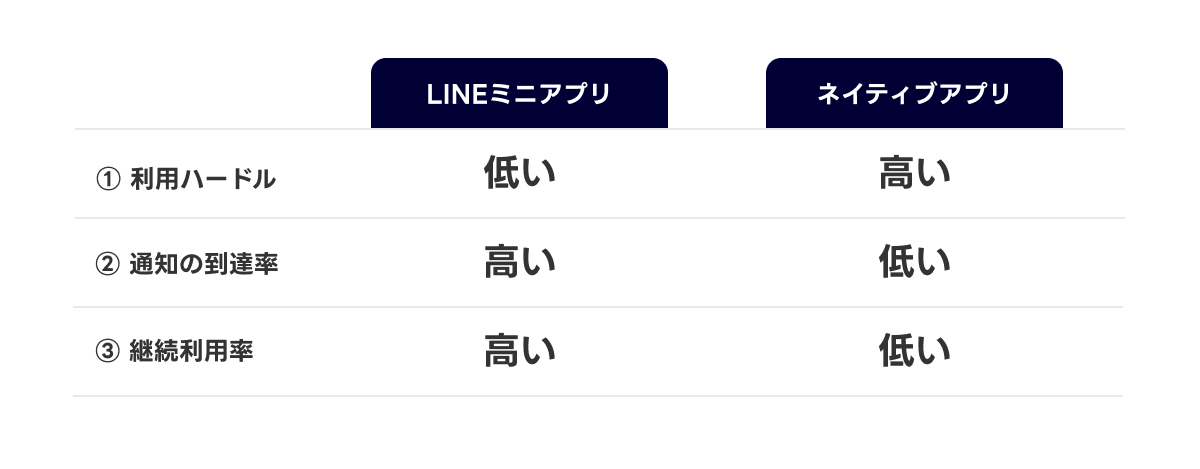The height and width of the screenshot is (469, 1200).
Task: Click the circled number ③ icon
Action: [107, 352]
